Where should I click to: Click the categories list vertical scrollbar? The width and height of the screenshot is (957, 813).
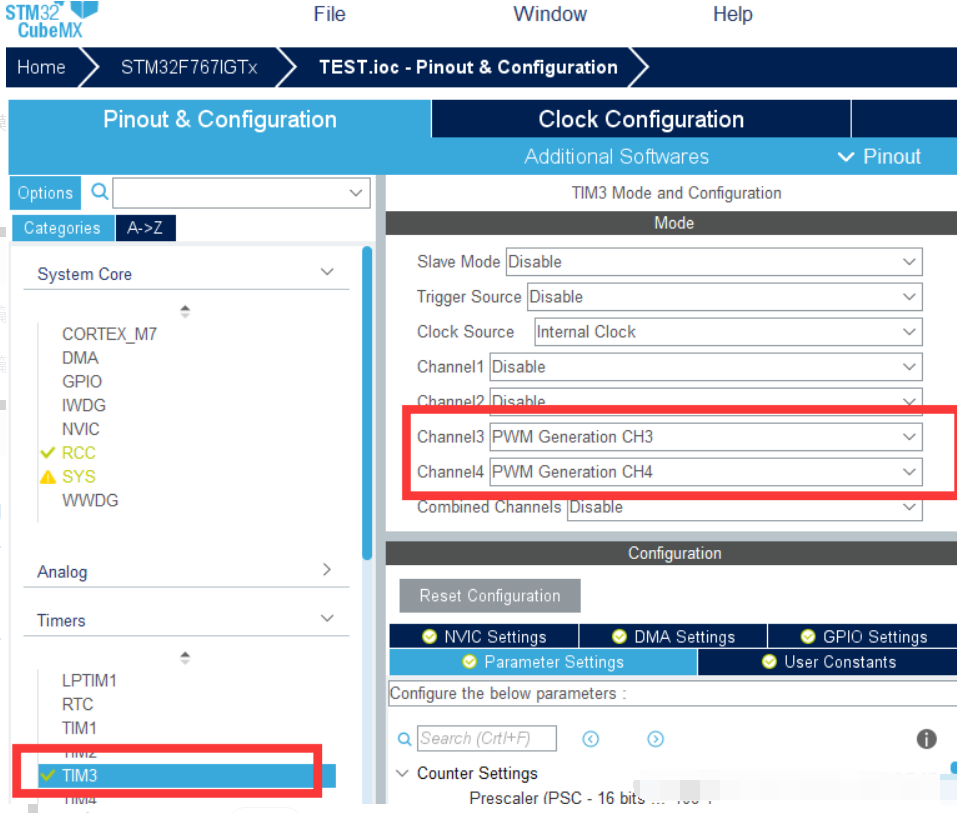[x=367, y=403]
